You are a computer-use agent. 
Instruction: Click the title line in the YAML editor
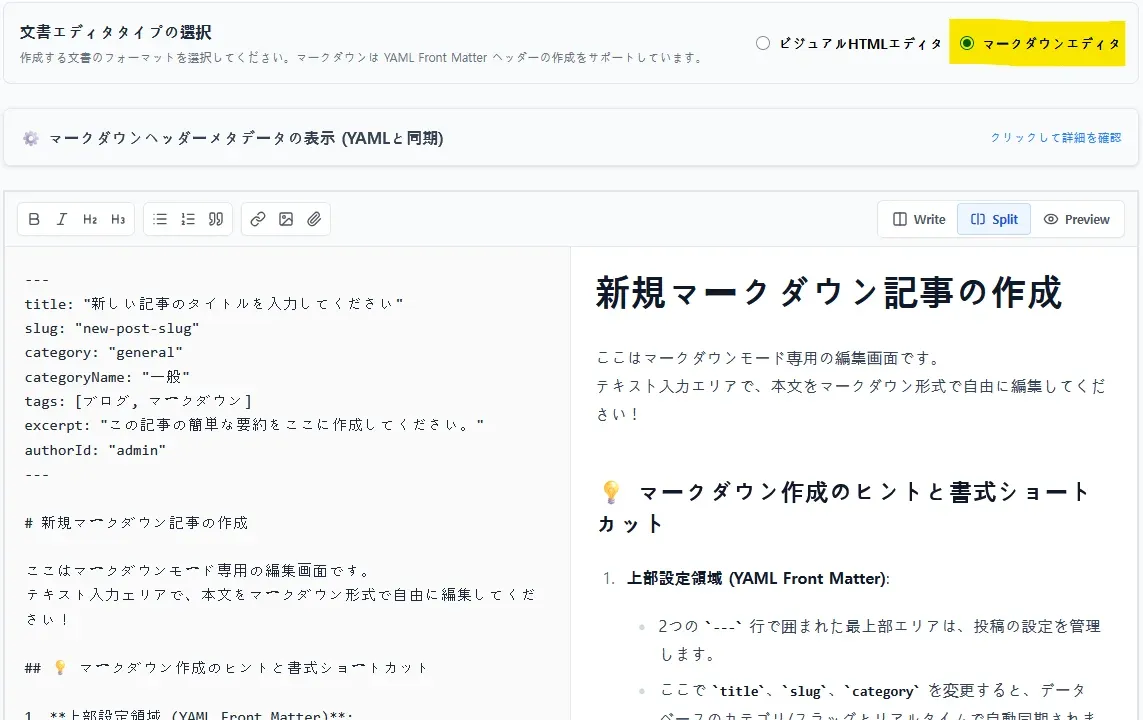point(214,304)
